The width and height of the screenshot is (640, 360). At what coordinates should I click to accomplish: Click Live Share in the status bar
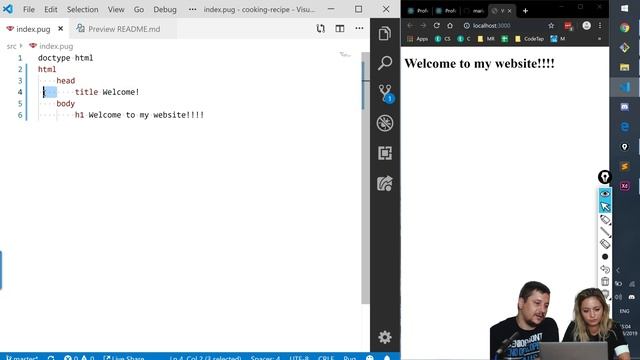(x=124, y=358)
